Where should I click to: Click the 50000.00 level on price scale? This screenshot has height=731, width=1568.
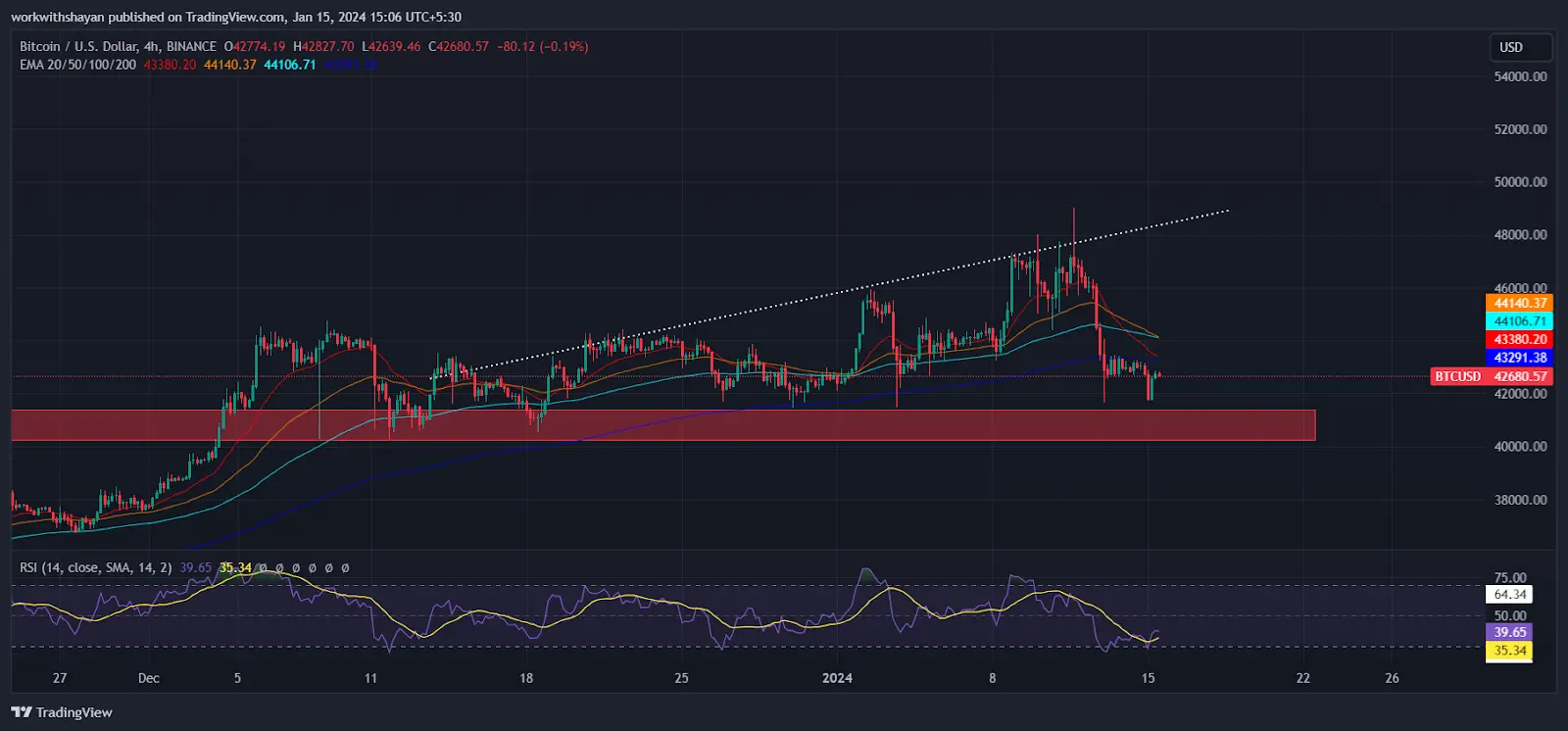(x=1520, y=182)
